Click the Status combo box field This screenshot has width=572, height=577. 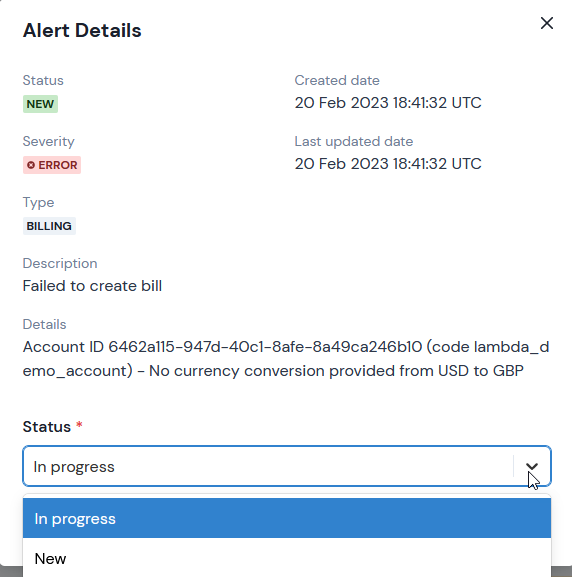coord(287,466)
